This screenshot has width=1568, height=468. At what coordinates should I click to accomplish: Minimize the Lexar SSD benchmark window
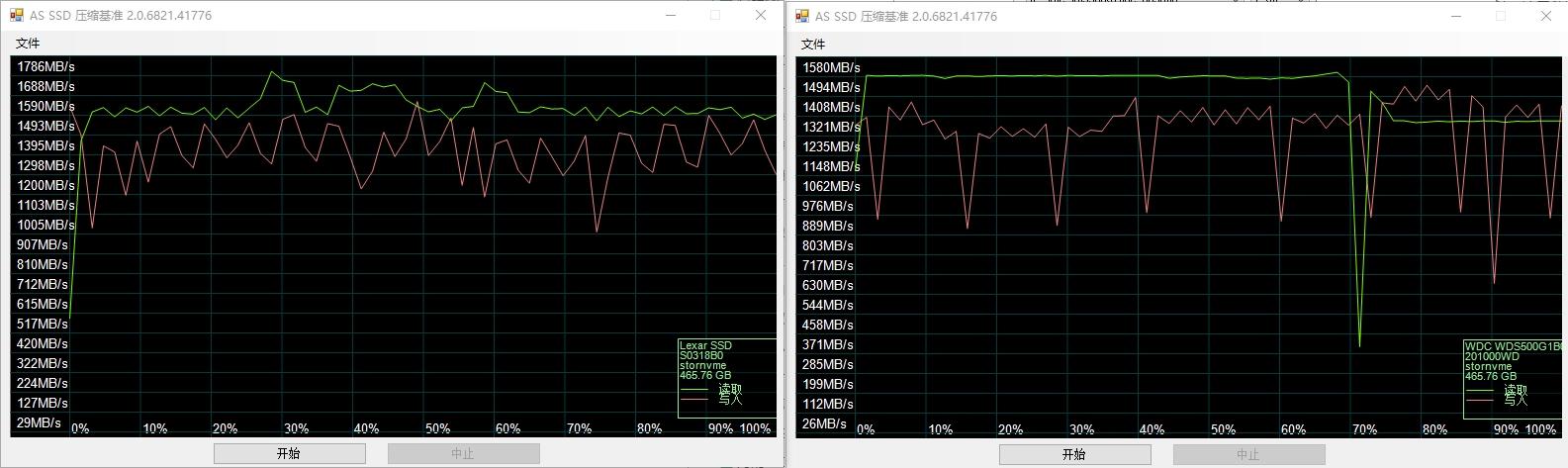coord(671,16)
